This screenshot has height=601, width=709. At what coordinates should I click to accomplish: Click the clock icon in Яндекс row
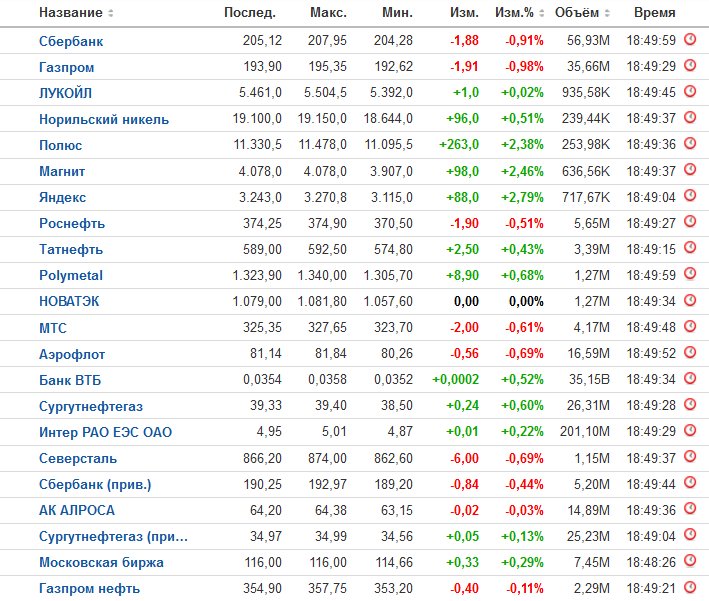pos(690,195)
